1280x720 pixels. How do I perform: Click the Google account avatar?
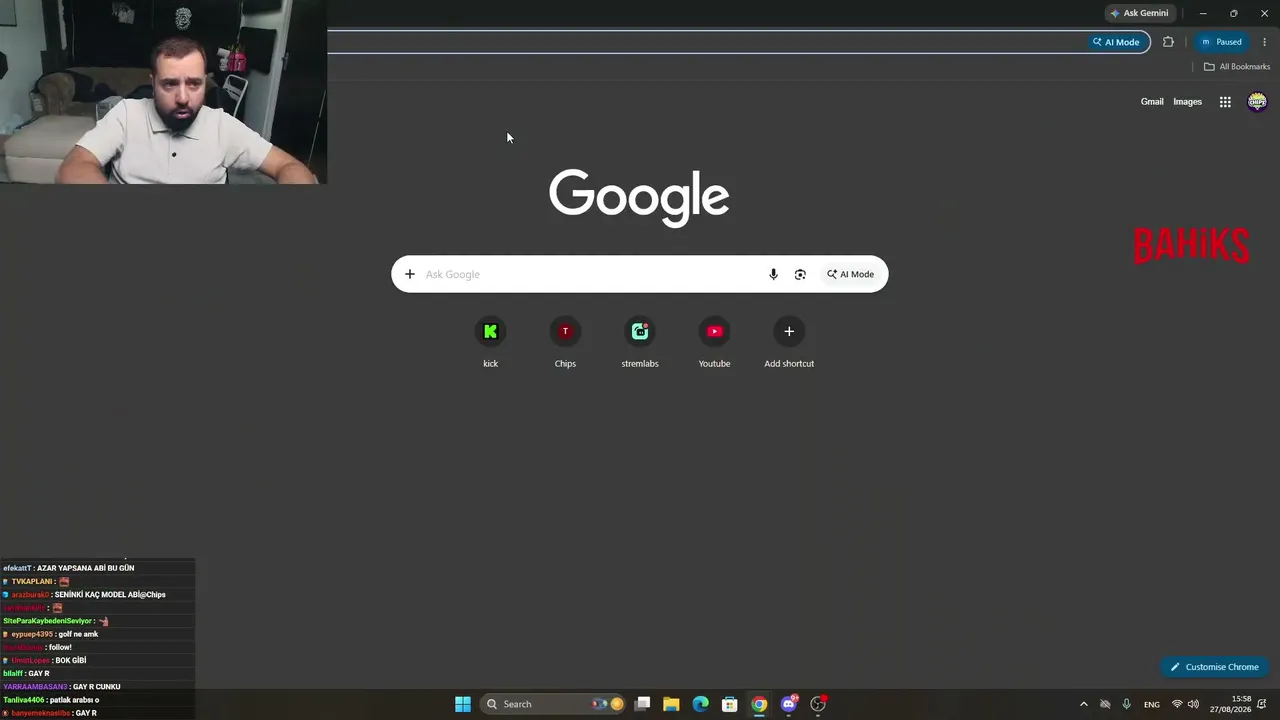(1257, 102)
